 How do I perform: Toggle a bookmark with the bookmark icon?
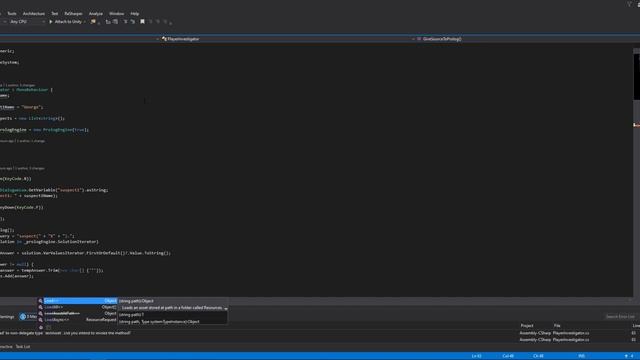(x=142, y=22)
